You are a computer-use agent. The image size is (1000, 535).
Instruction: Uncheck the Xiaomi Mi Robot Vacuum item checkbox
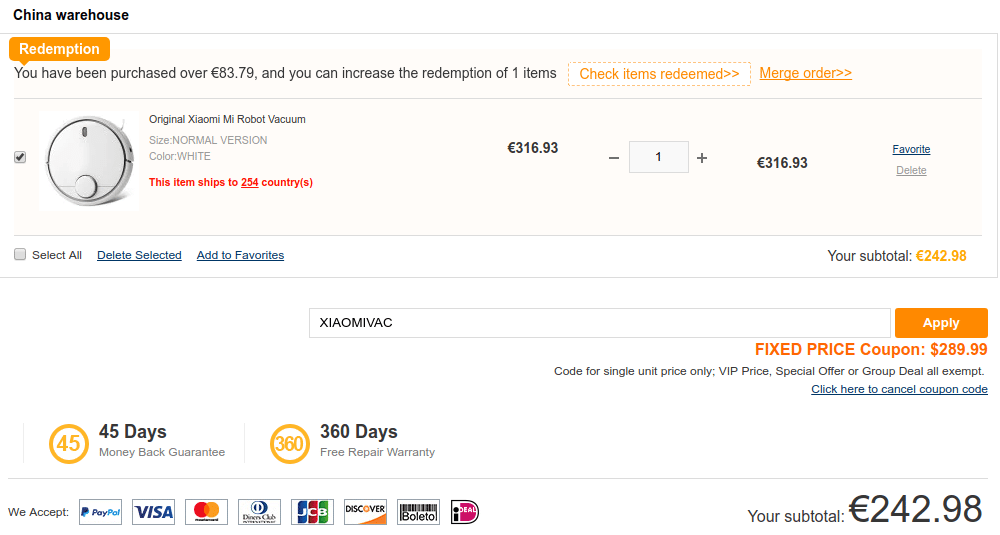20,157
